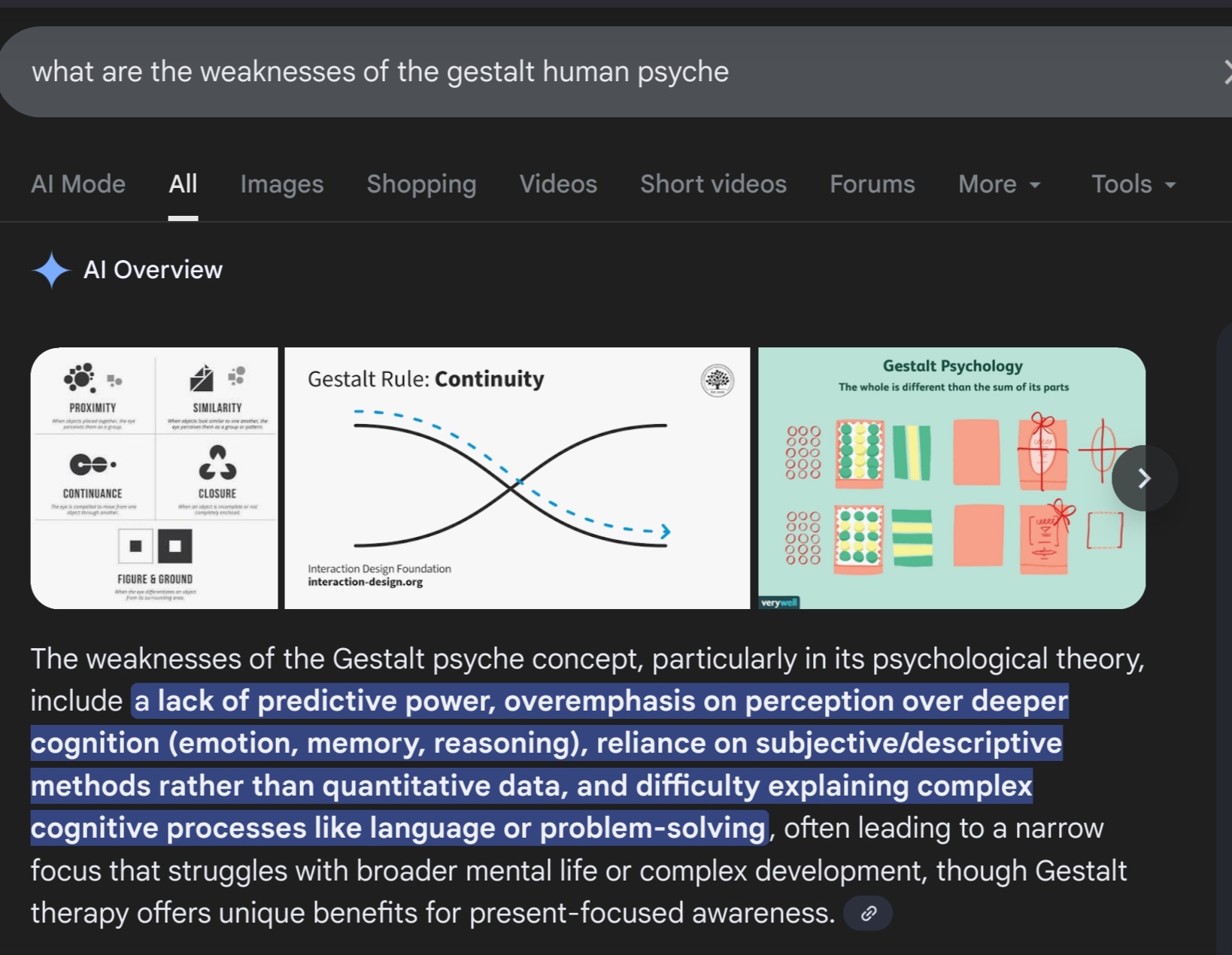View the Forums results tab
Viewport: 1232px width, 955px height.
[x=872, y=184]
